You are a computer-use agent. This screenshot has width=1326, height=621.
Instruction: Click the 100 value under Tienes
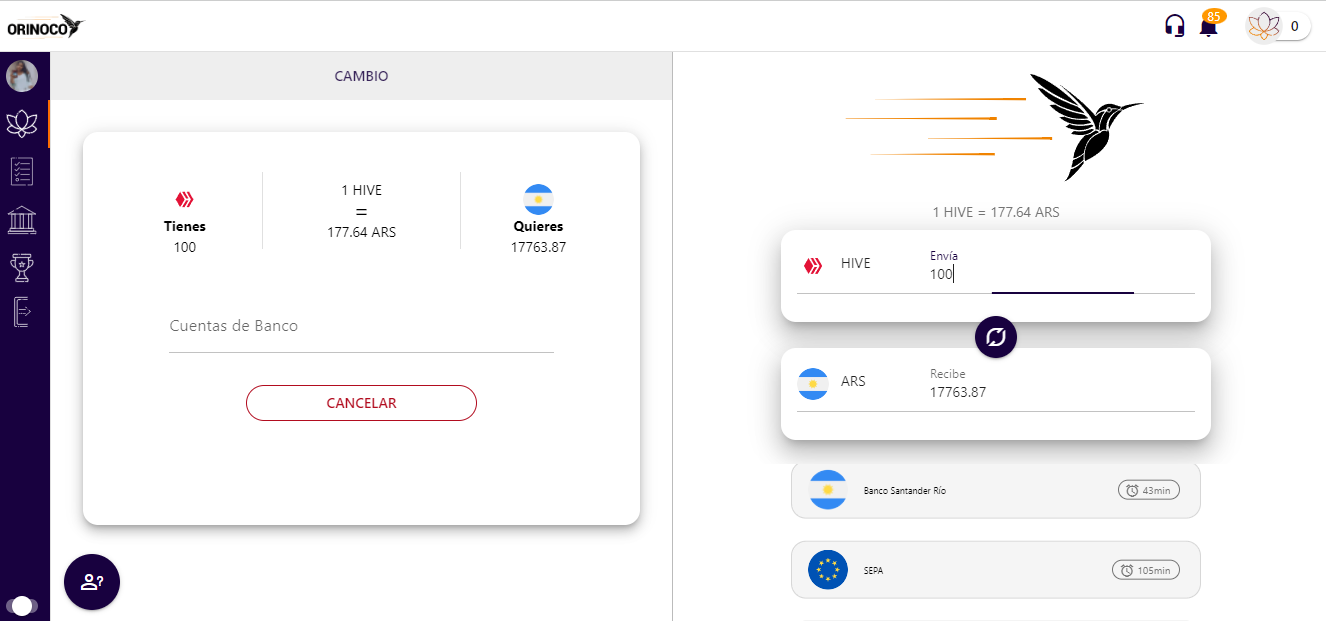pyautogui.click(x=185, y=247)
